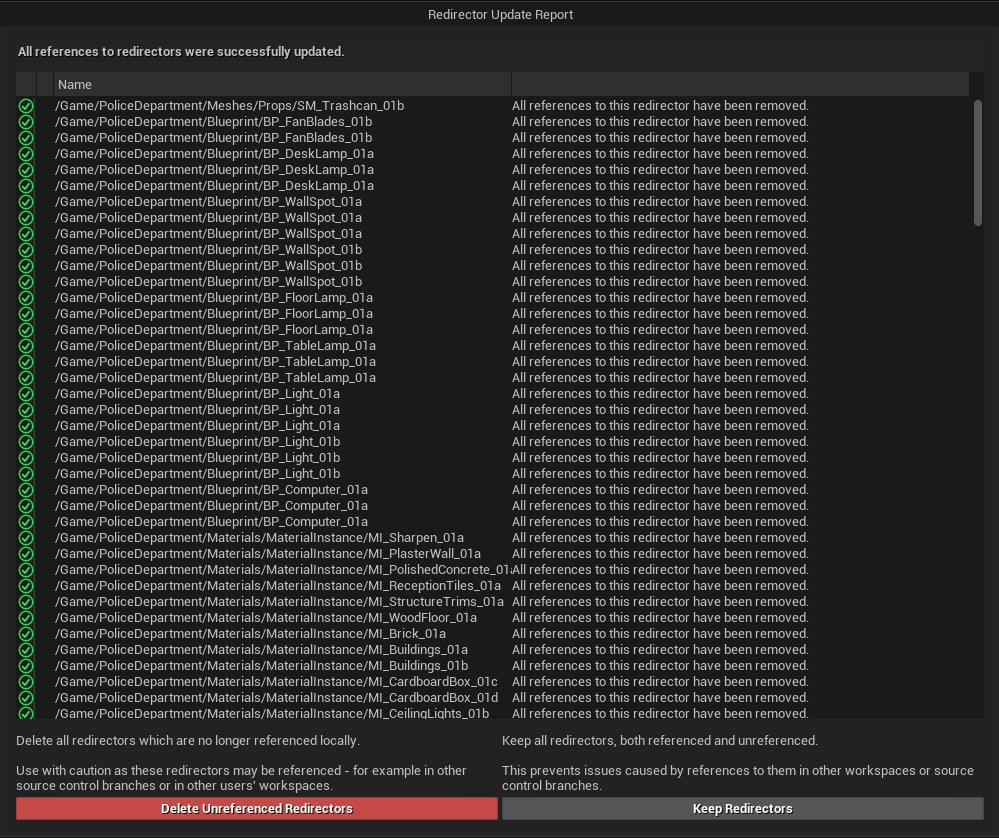
Task: Click the checkmark icon for MI_WoodFloor_01a row
Action: (x=26, y=618)
